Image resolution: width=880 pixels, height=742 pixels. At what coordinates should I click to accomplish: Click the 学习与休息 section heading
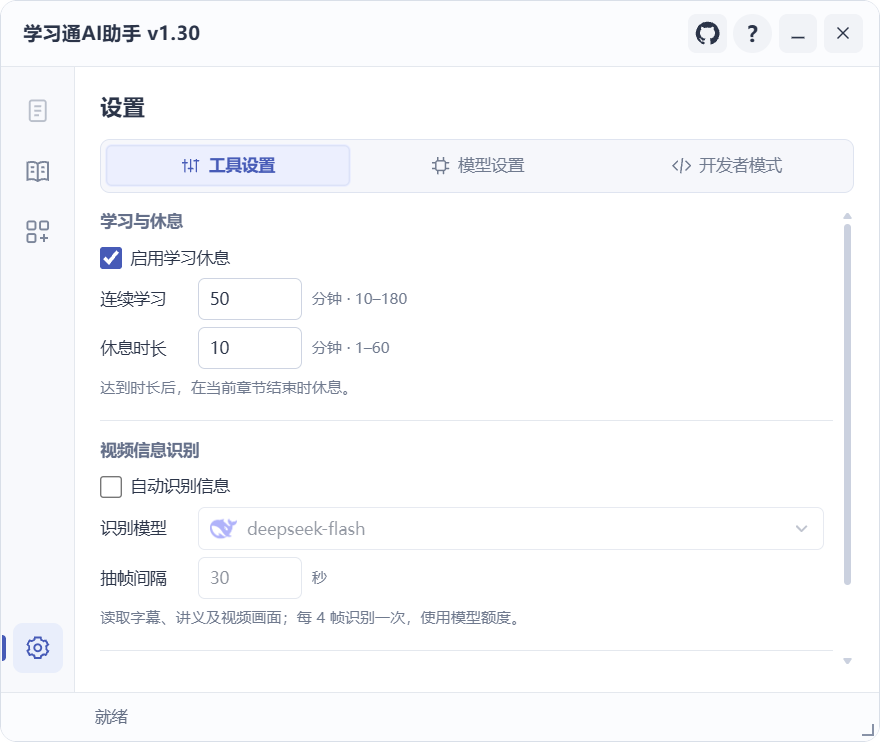coord(141,221)
